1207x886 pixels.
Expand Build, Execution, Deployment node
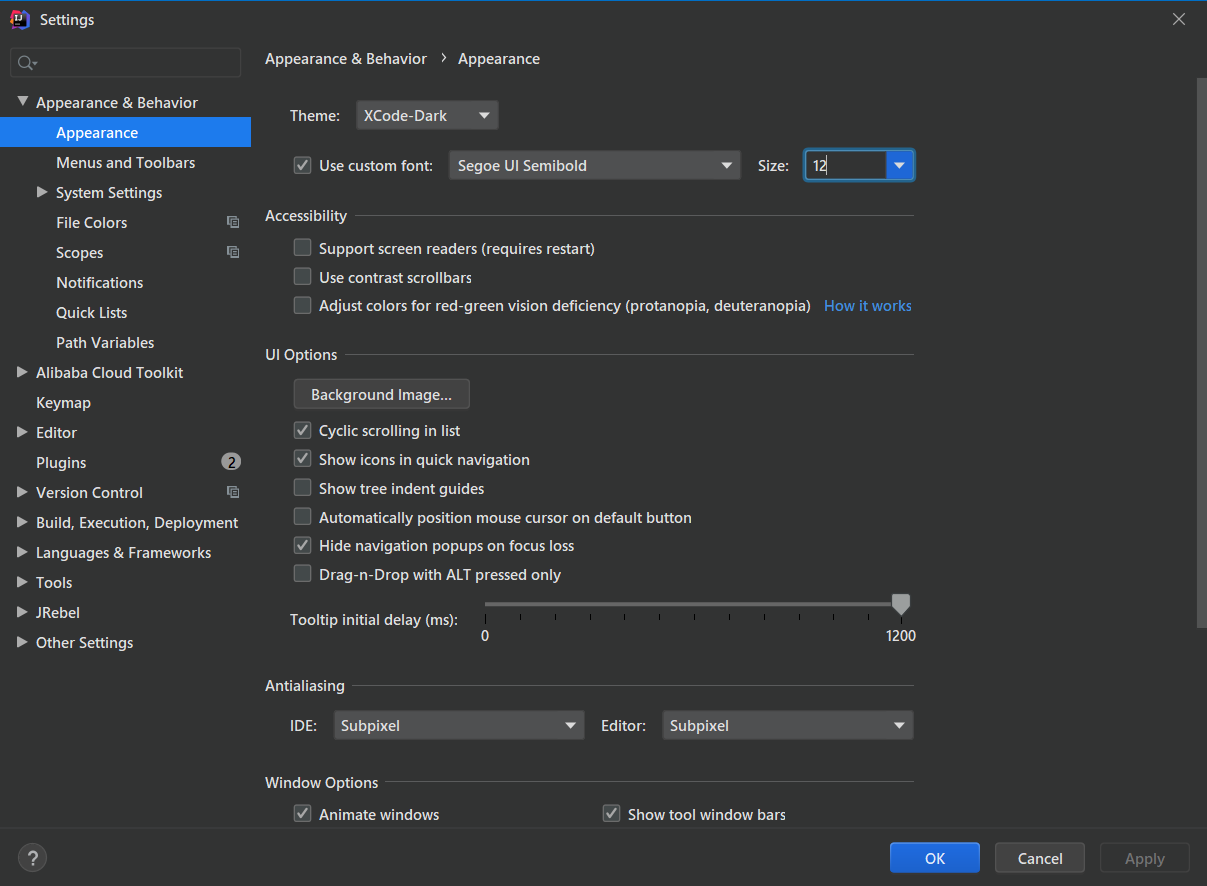23,522
